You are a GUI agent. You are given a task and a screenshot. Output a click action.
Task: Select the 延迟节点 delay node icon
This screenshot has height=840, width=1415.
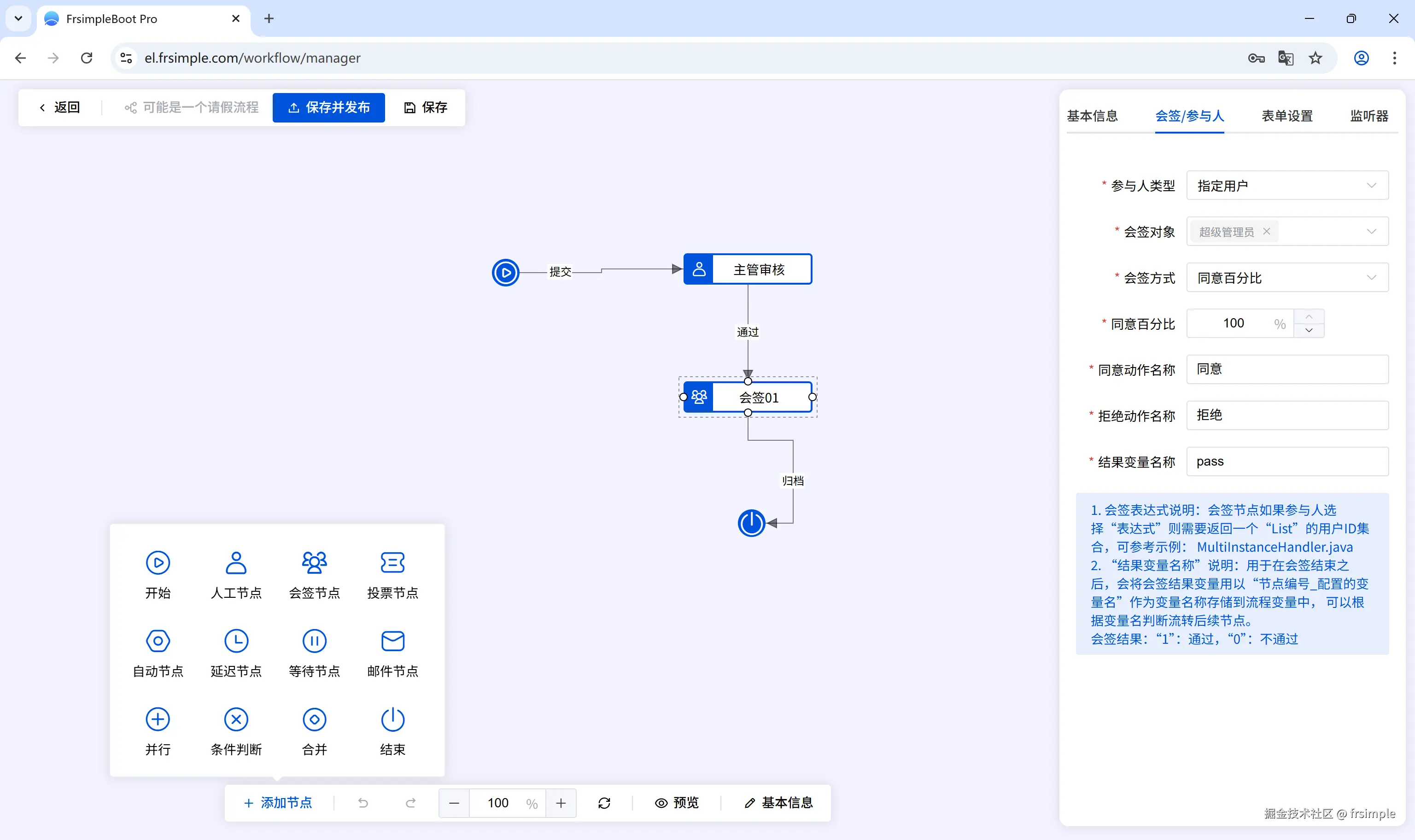pos(236,641)
